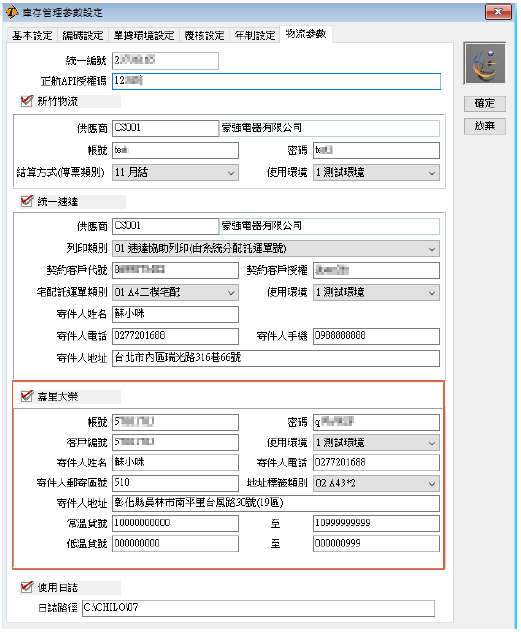
Task: Click 寄件人電話 field in 嘉里大榮 section
Action: point(376,463)
